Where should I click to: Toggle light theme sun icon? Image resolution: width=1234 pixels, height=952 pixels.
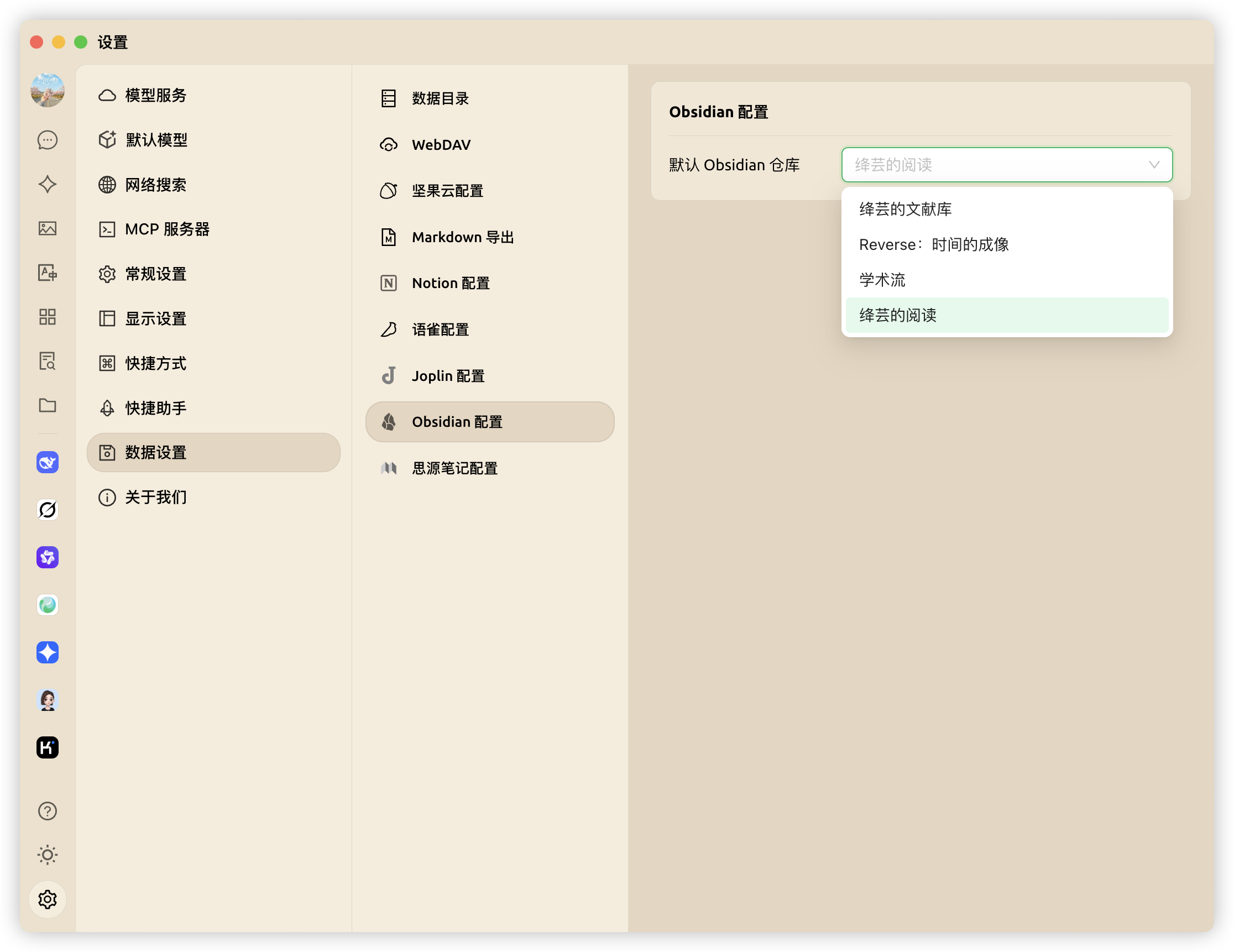48,855
